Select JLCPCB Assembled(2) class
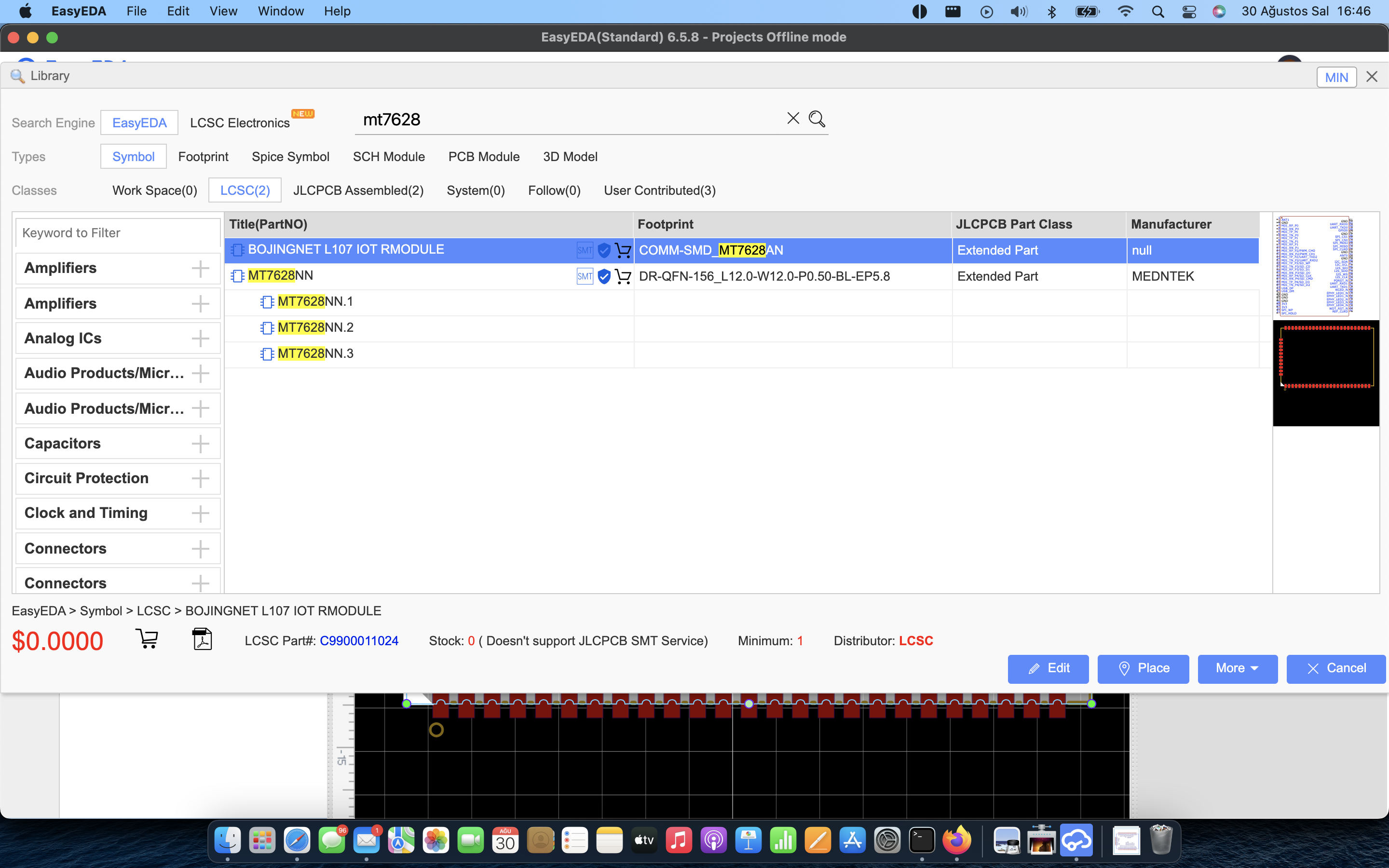The height and width of the screenshot is (868, 1389). pyautogui.click(x=358, y=190)
